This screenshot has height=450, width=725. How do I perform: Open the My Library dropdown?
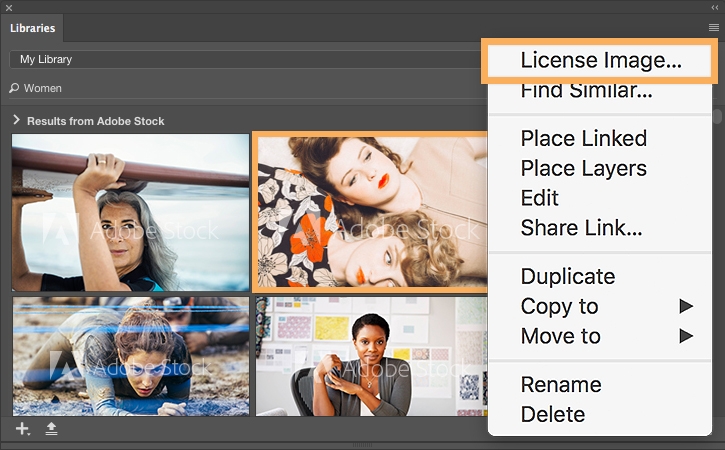pyautogui.click(x=245, y=59)
